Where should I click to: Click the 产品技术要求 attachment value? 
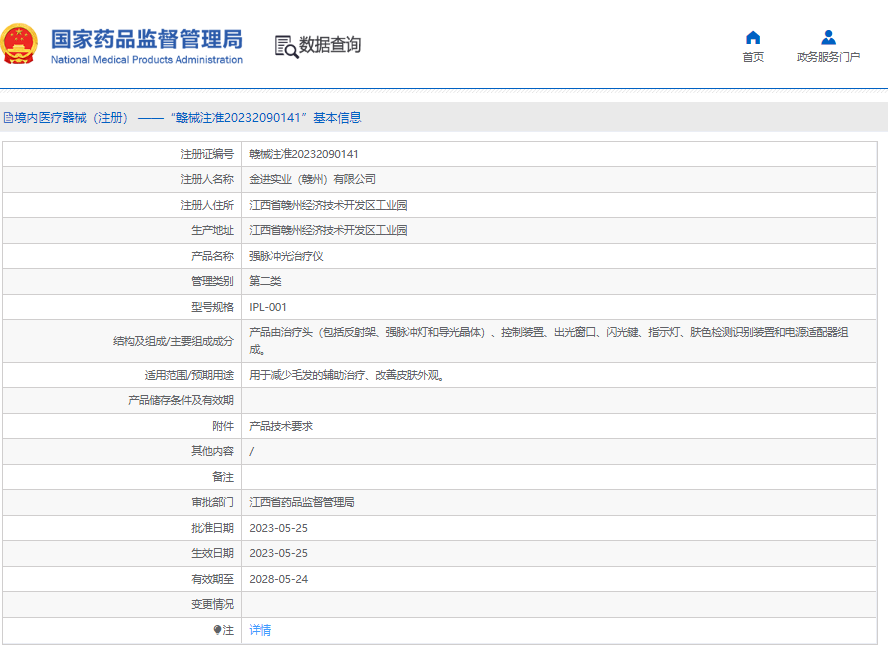(281, 426)
